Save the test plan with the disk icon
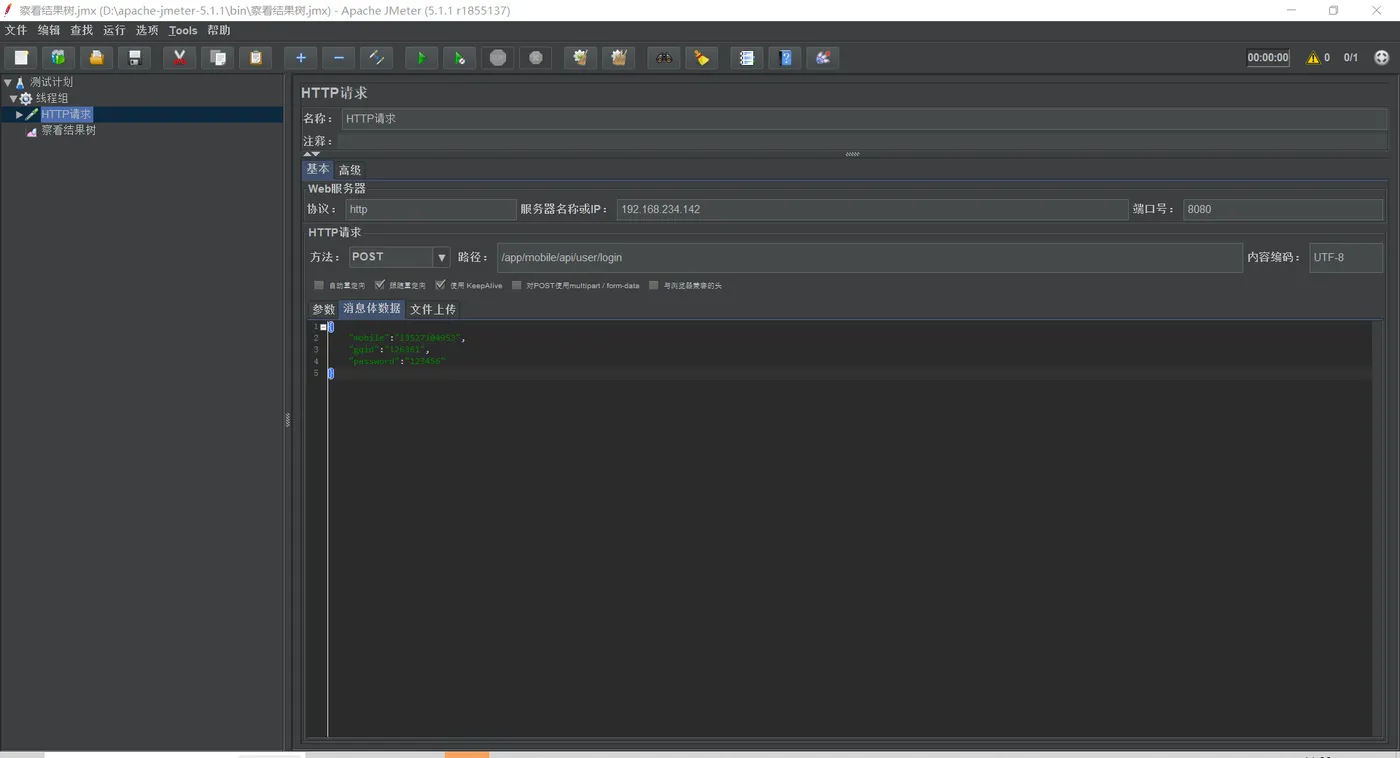The image size is (1400, 758). [134, 58]
